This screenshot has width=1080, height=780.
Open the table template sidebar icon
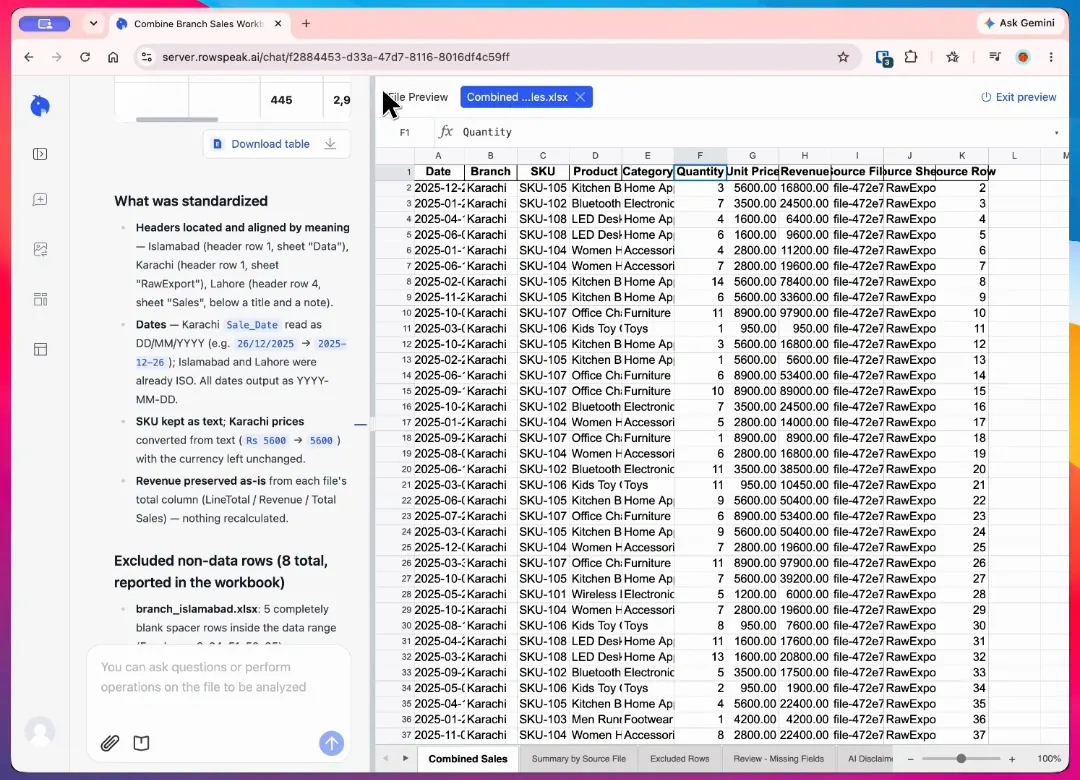tap(40, 349)
